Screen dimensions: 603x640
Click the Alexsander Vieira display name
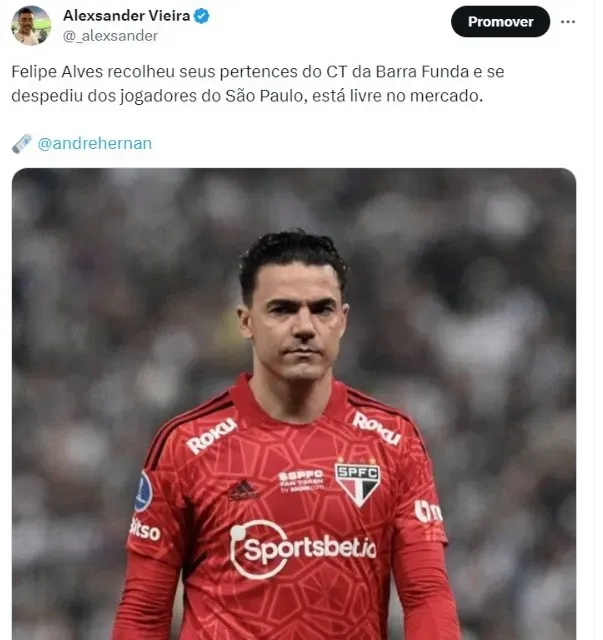pos(127,16)
